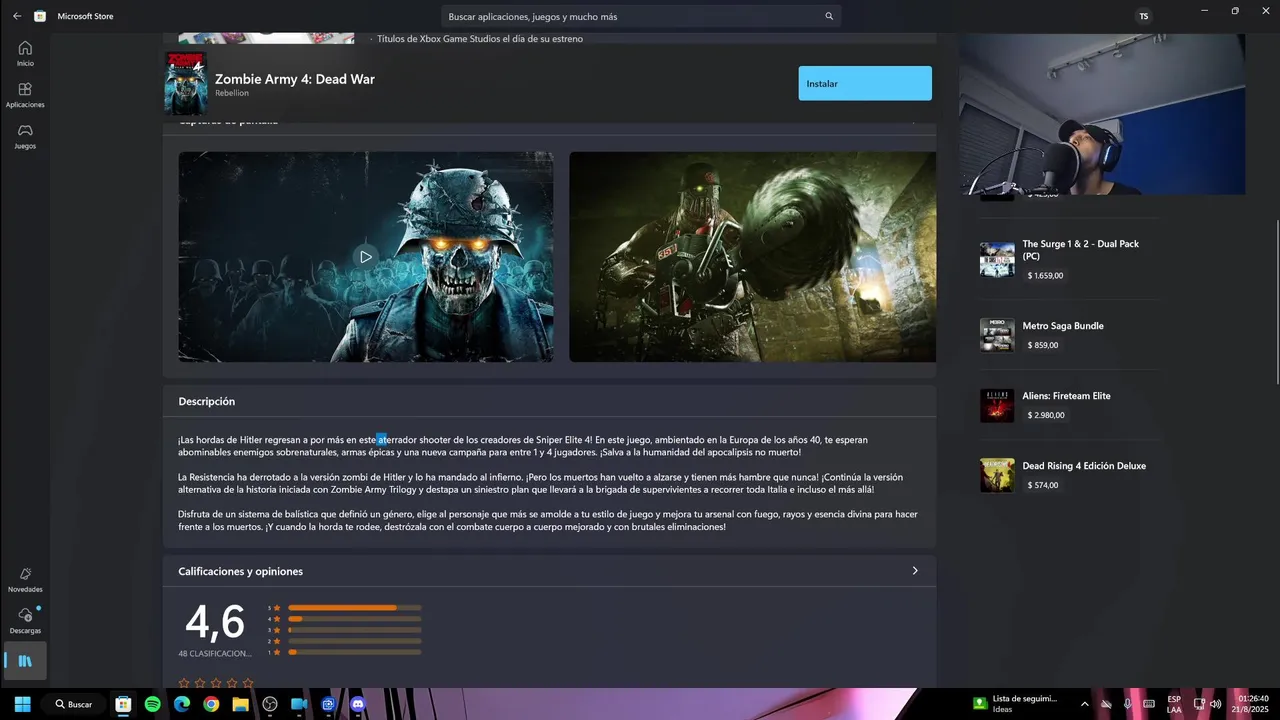Click the 1-star rating bar
Screen dimensions: 1280x720
(x=354, y=652)
